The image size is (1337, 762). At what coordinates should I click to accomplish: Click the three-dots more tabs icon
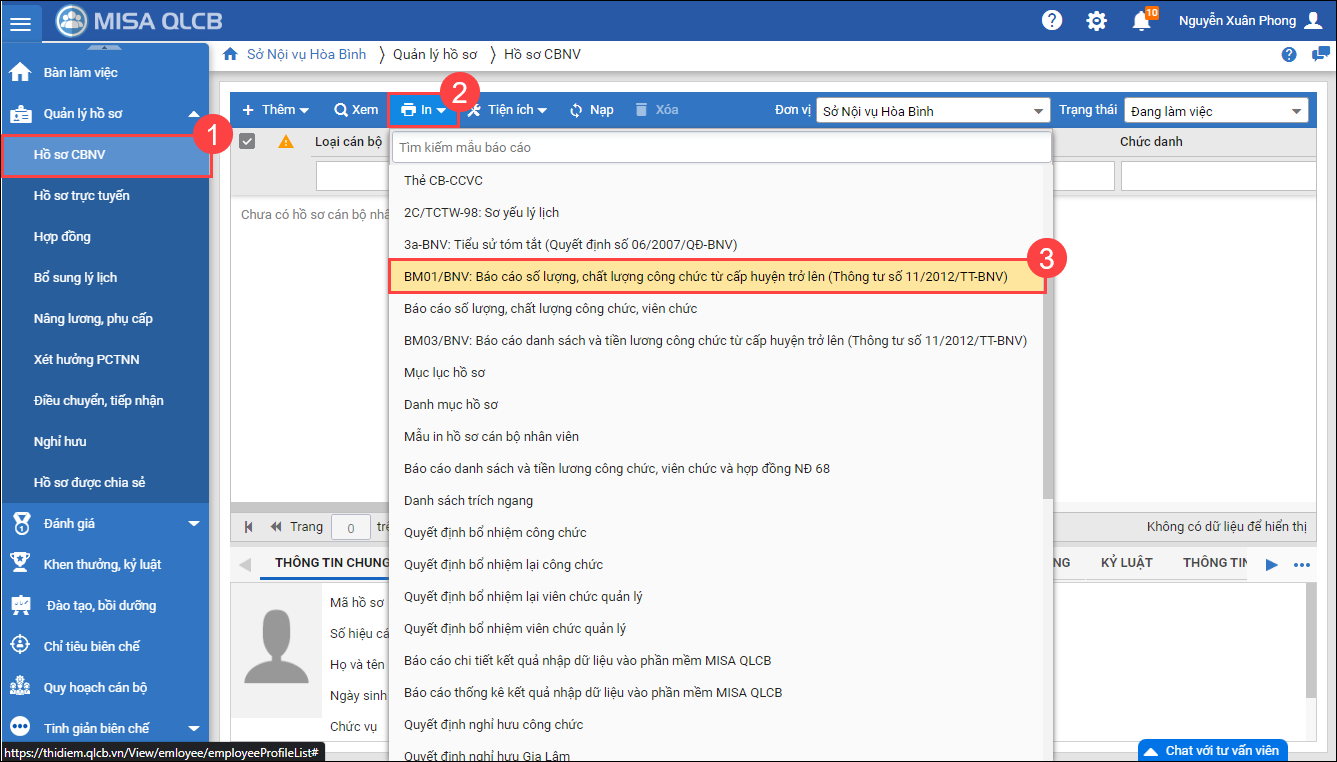coord(1301,564)
